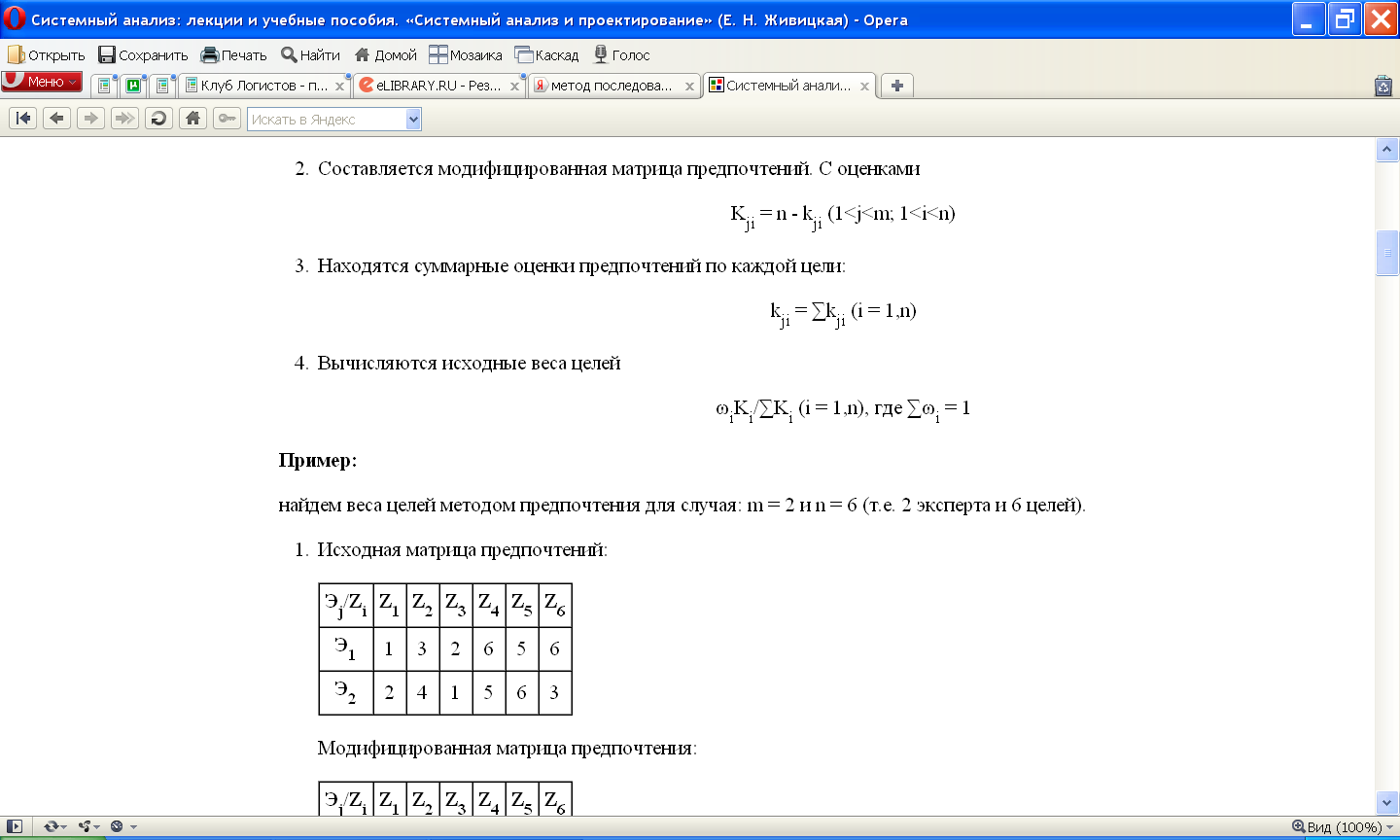The width and height of the screenshot is (1400, 840).
Task: Open Opera Unite status dropdown
Action: [90, 826]
